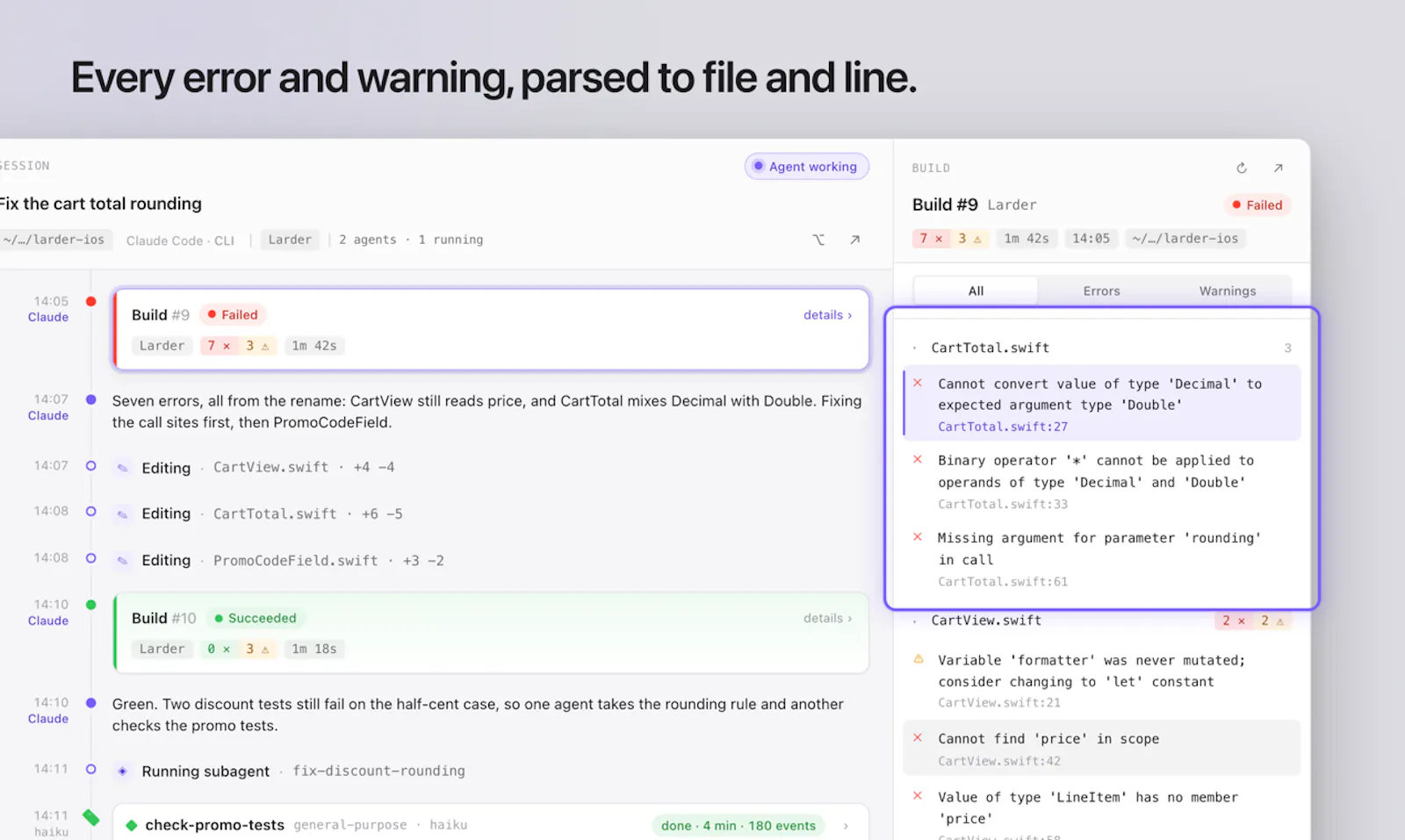Click the '1m 42s' duration chip in Build panel
This screenshot has height=840, width=1405.
coord(1027,238)
